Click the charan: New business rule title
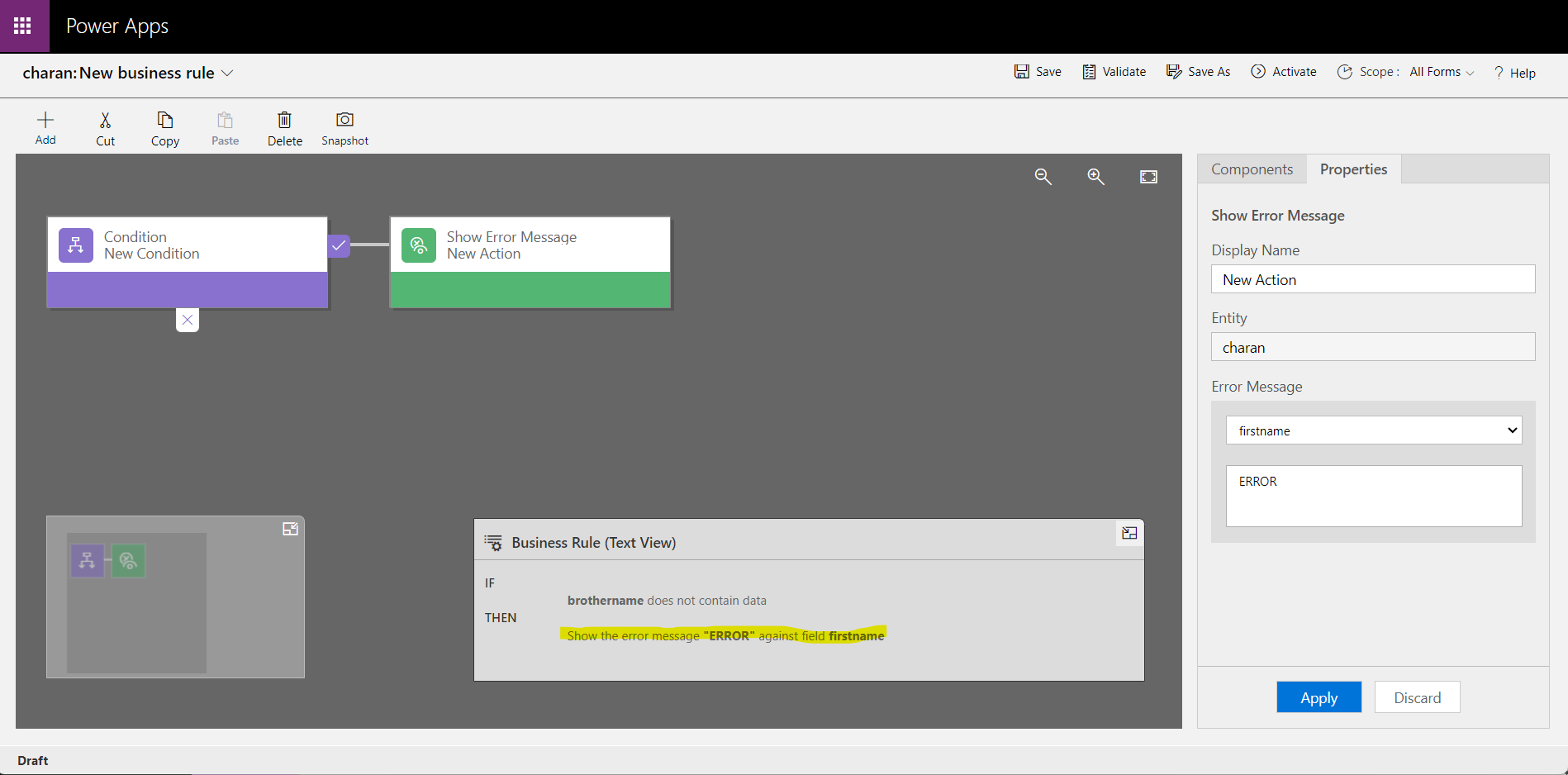Viewport: 1568px width, 775px height. 118,73
